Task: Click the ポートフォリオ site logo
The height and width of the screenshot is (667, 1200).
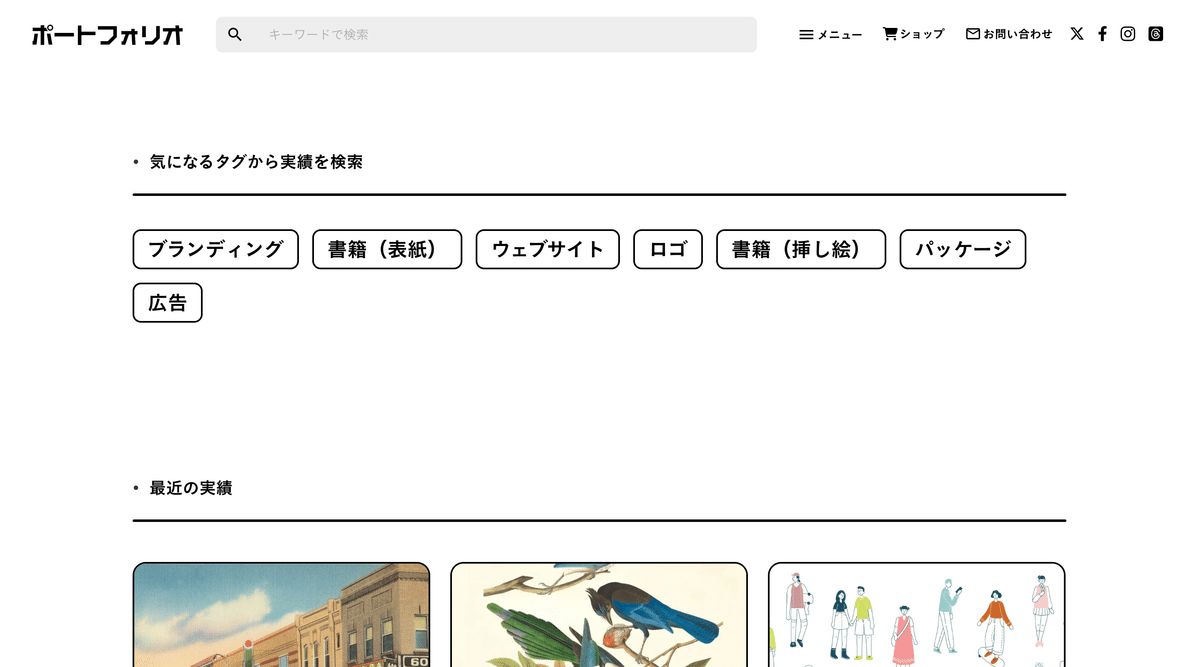Action: coord(107,35)
